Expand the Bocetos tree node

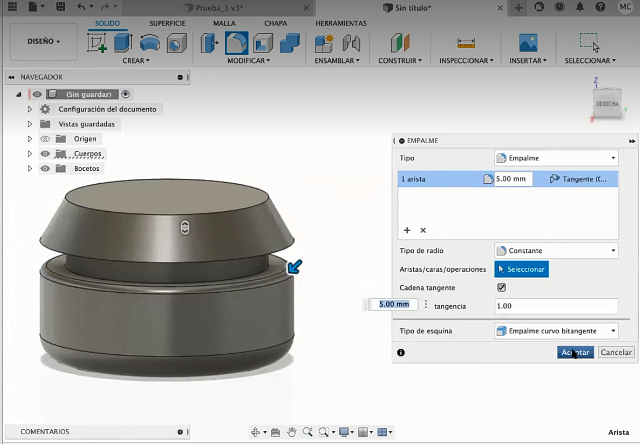[x=30, y=169]
